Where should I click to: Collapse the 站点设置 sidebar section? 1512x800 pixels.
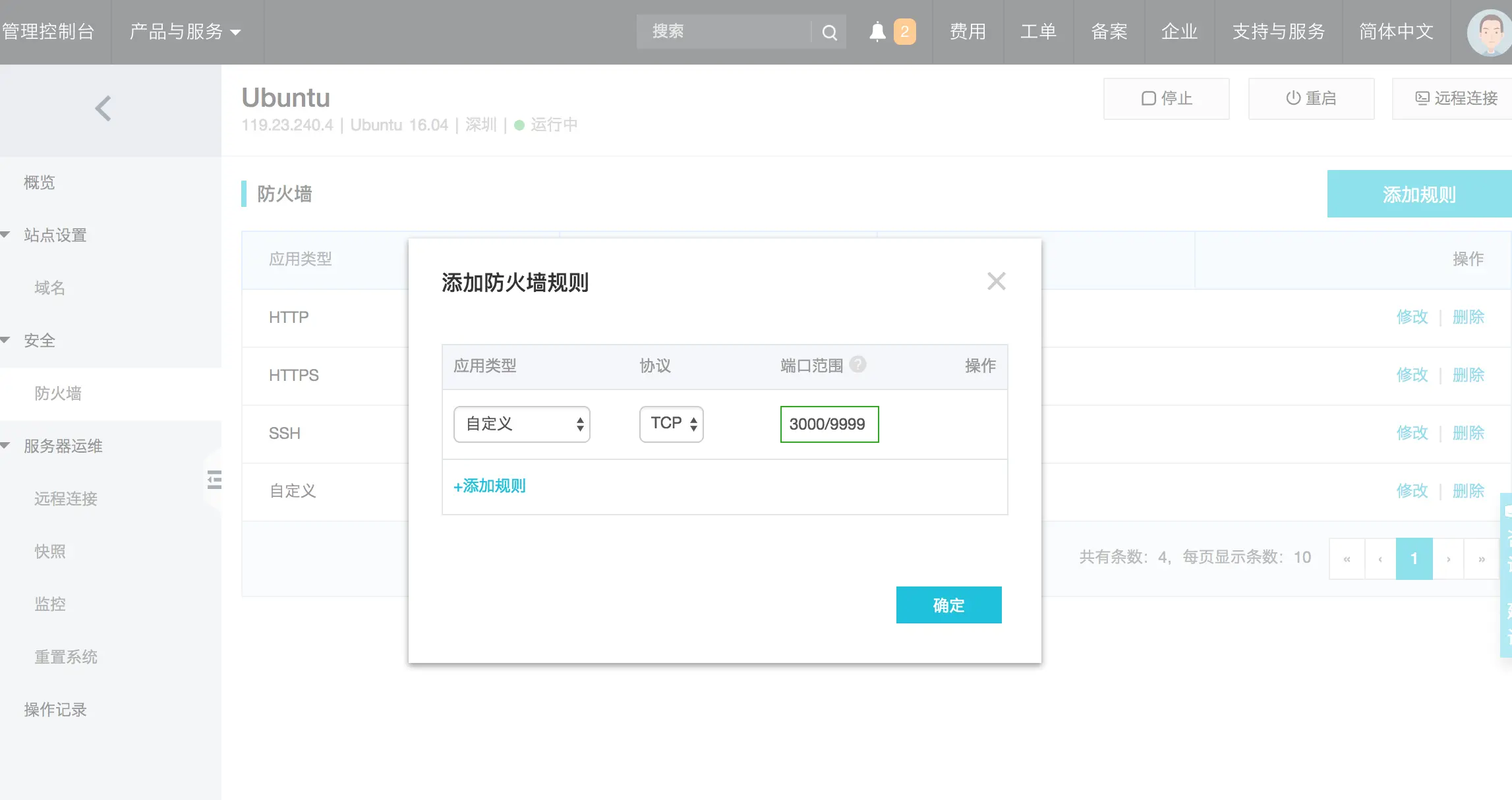(55, 235)
